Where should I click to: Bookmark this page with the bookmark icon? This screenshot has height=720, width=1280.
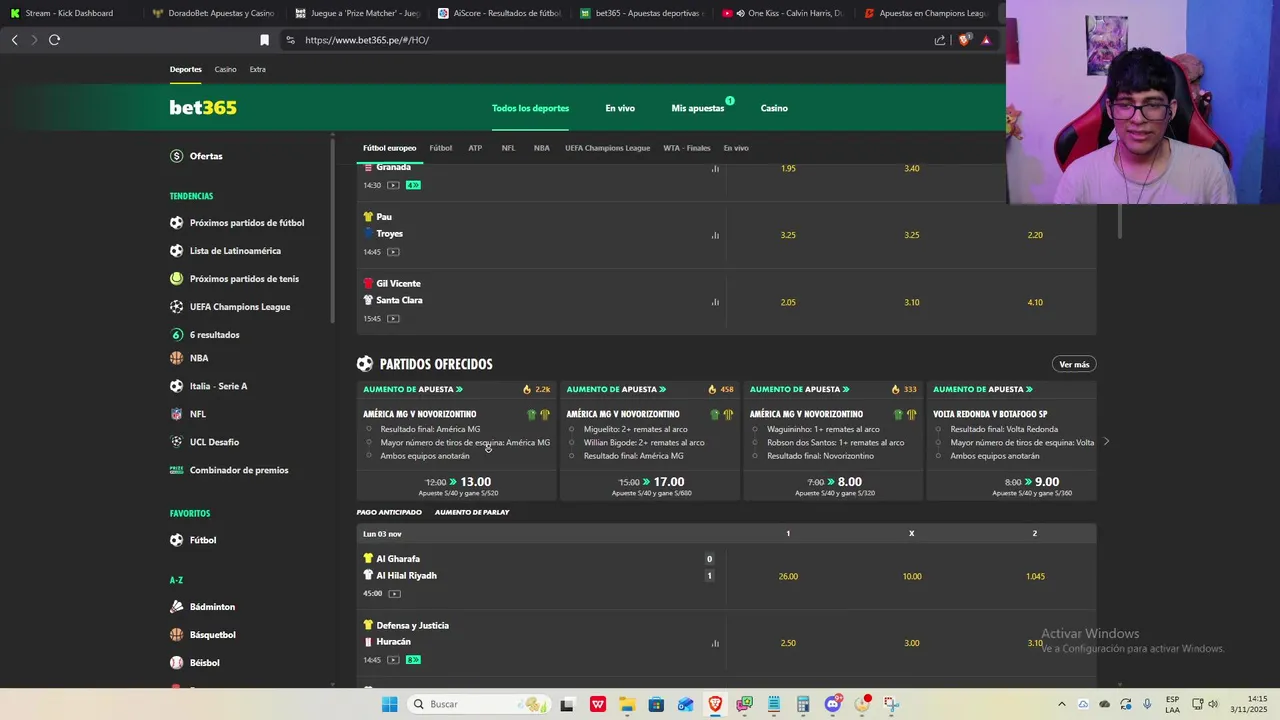point(264,40)
